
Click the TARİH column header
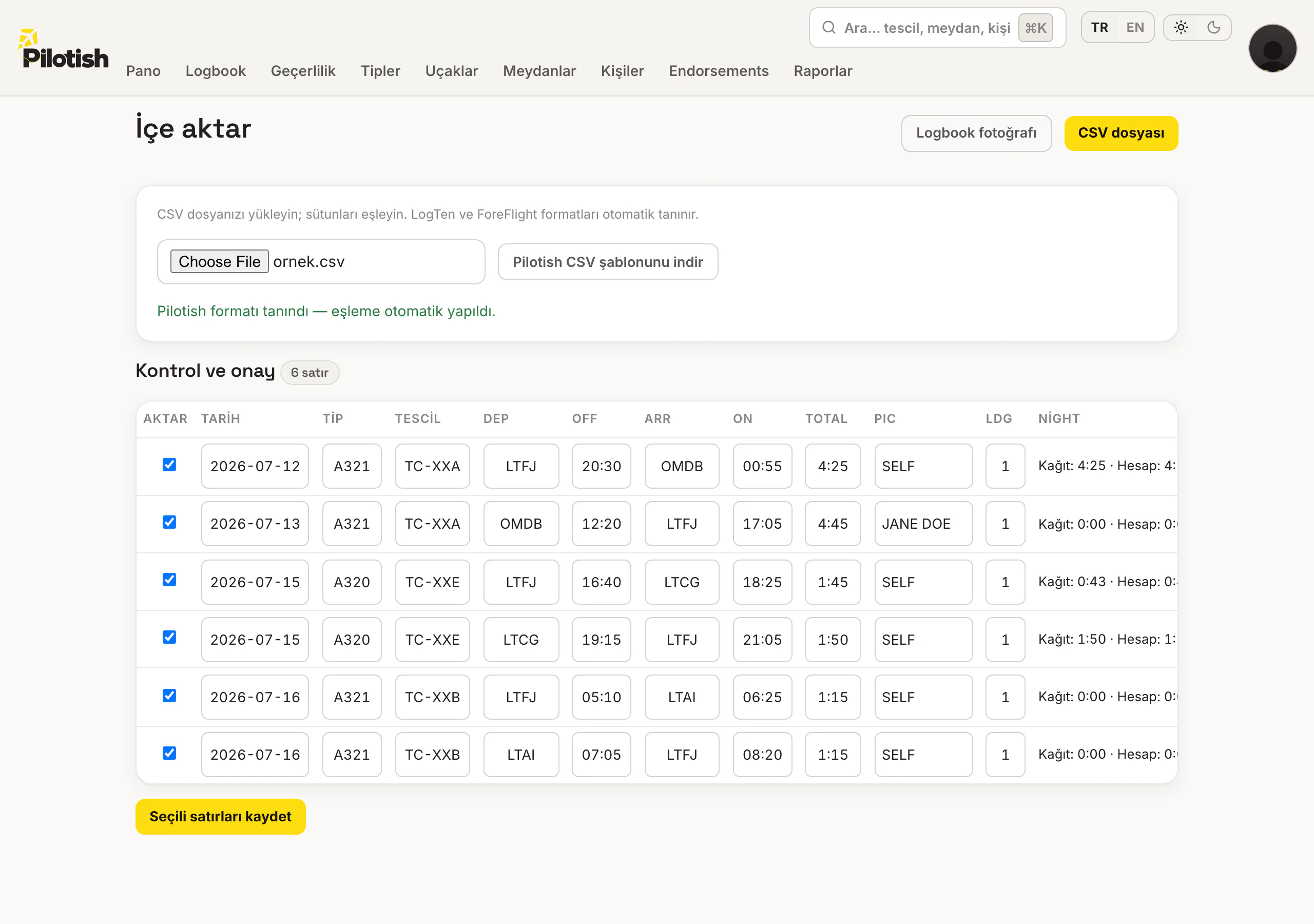coord(220,418)
